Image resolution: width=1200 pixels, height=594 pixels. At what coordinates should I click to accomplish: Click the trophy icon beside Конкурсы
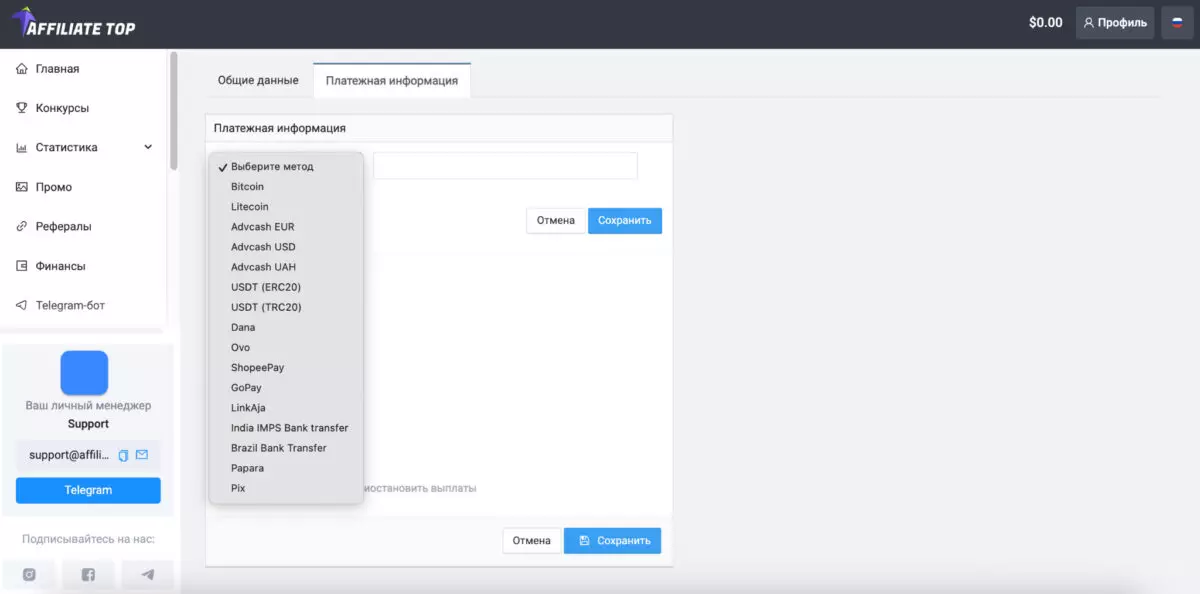point(22,108)
